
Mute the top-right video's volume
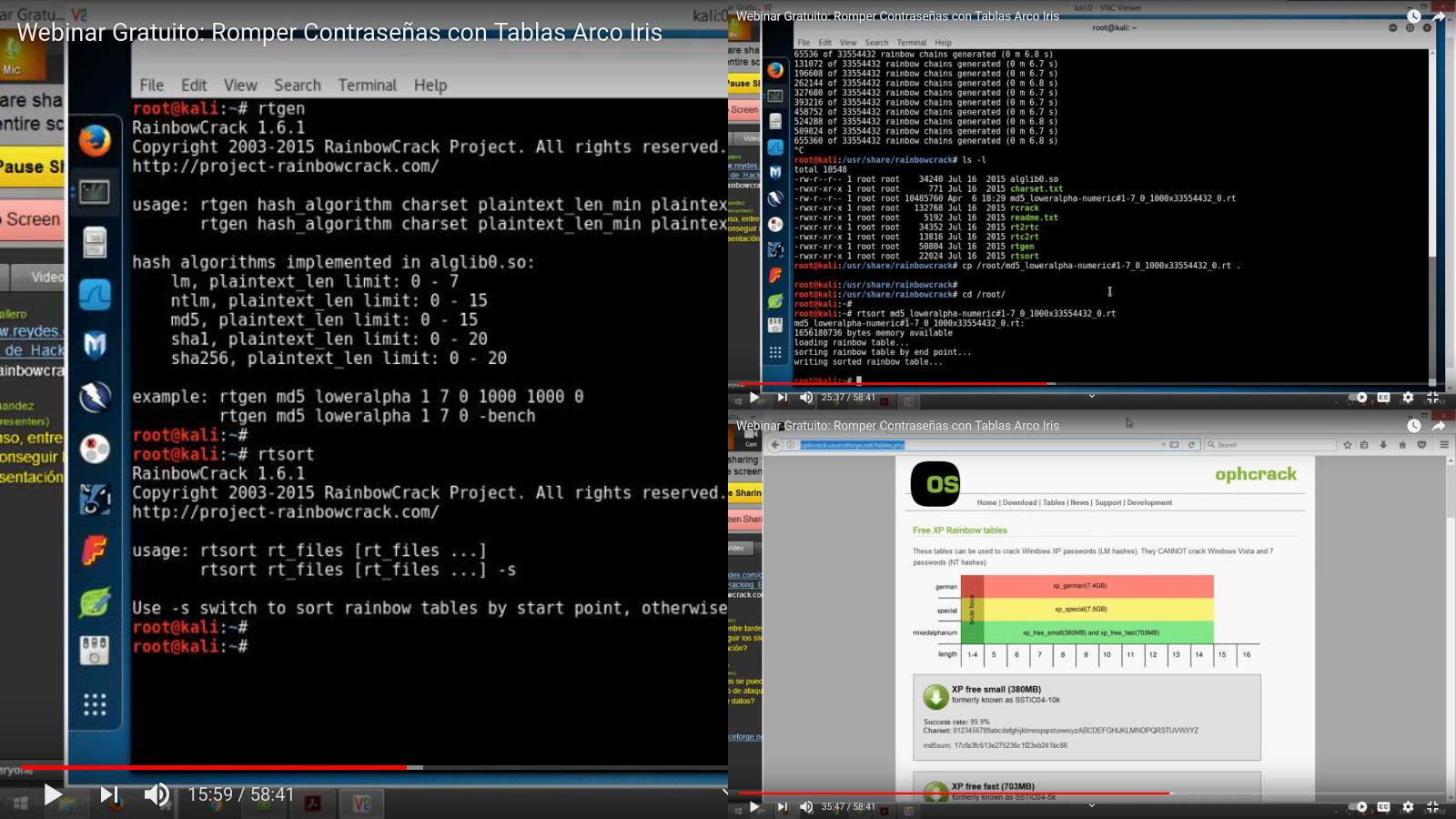pos(806,398)
